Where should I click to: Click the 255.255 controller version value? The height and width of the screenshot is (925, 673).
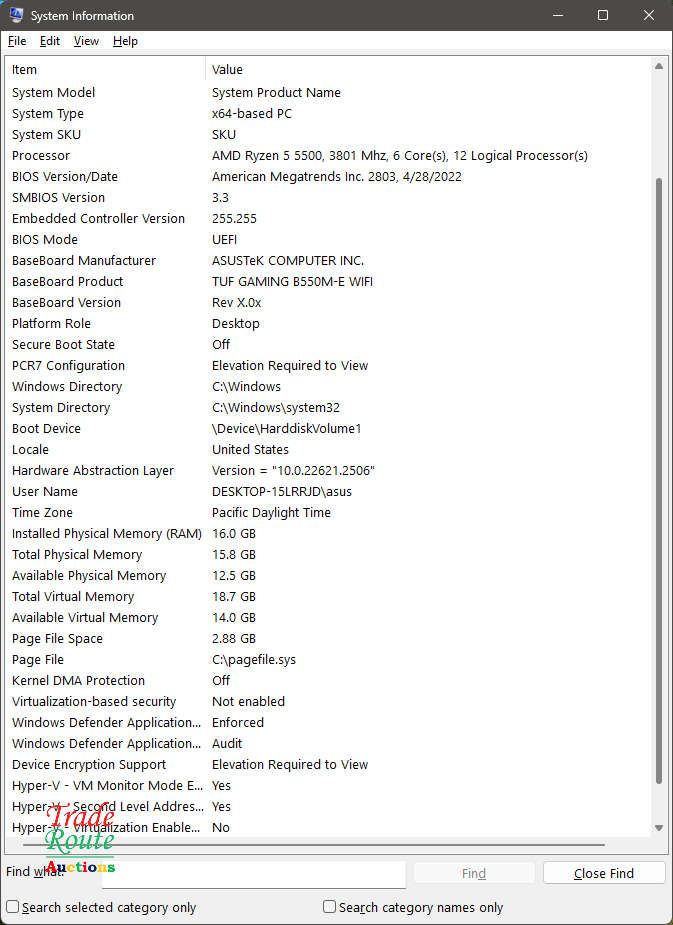coord(234,218)
